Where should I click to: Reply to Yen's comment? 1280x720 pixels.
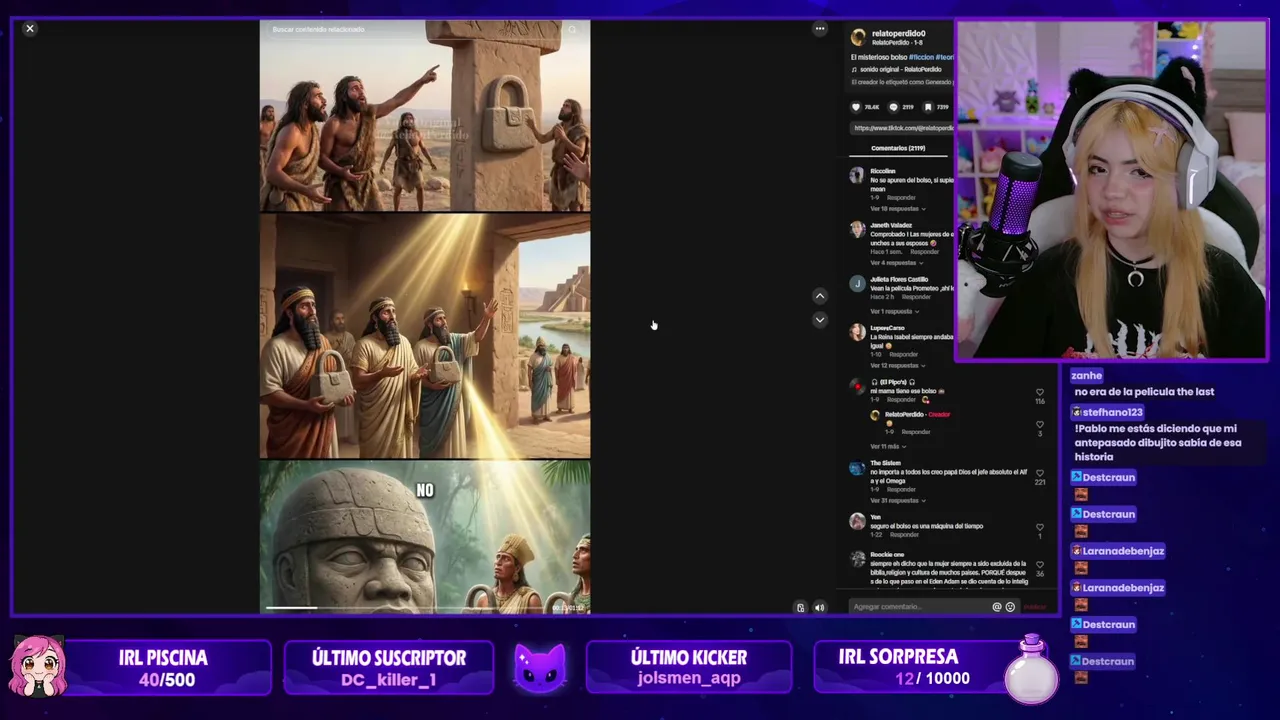click(x=904, y=534)
